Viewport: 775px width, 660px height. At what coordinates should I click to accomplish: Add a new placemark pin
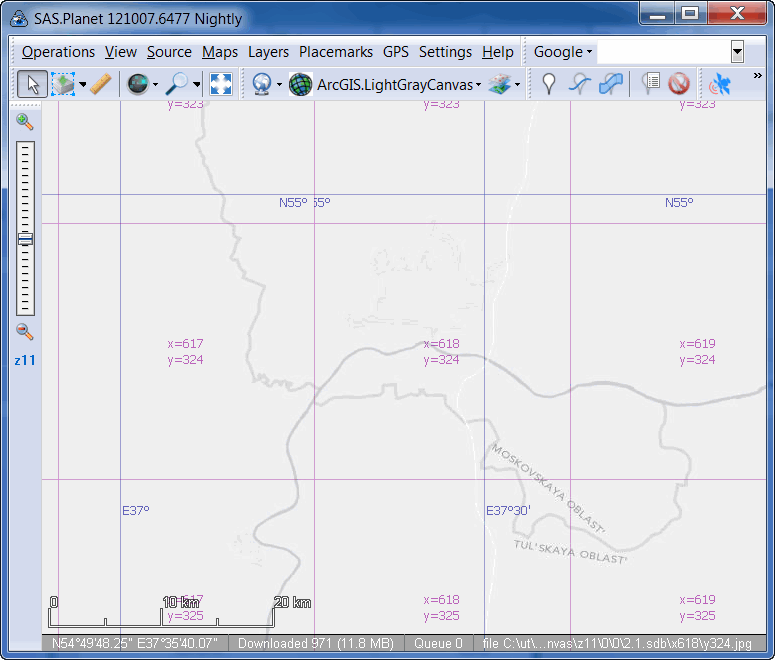[548, 85]
